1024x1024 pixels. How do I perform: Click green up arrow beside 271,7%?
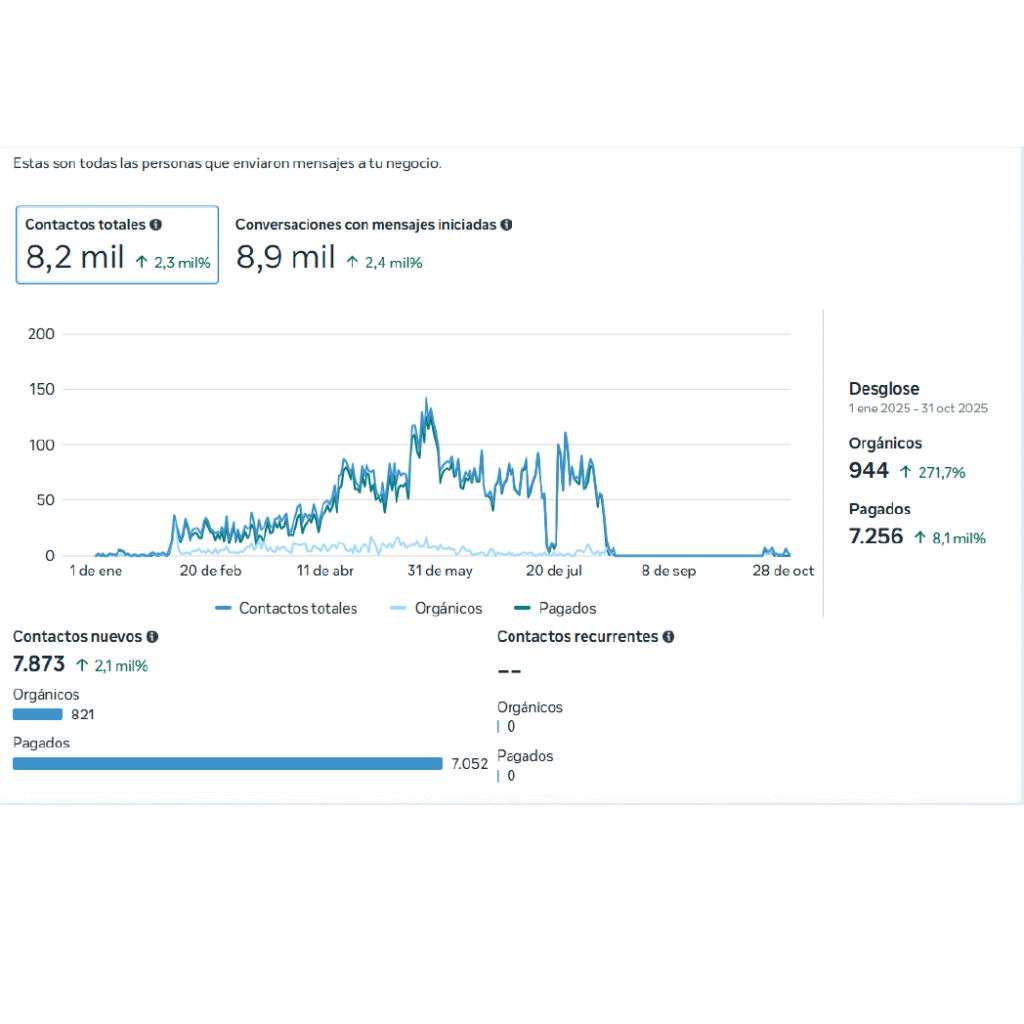(x=905, y=472)
